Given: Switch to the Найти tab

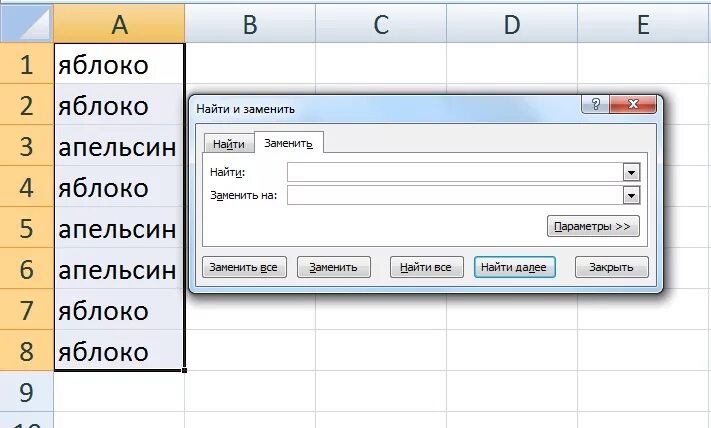Looking at the screenshot, I should [x=229, y=144].
